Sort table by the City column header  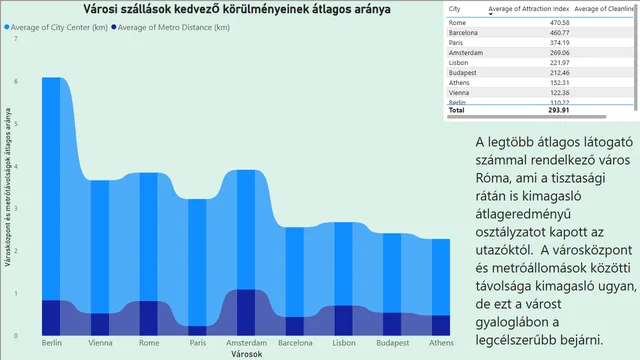(454, 9)
